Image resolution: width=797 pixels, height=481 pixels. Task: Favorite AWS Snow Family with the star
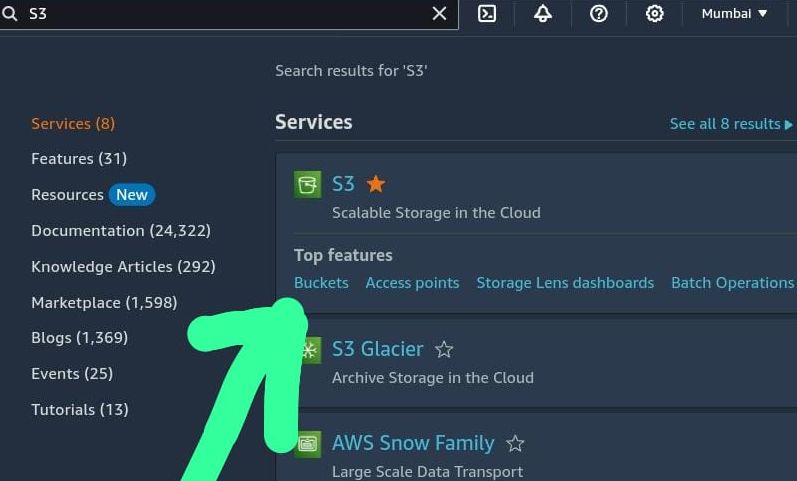tap(515, 443)
